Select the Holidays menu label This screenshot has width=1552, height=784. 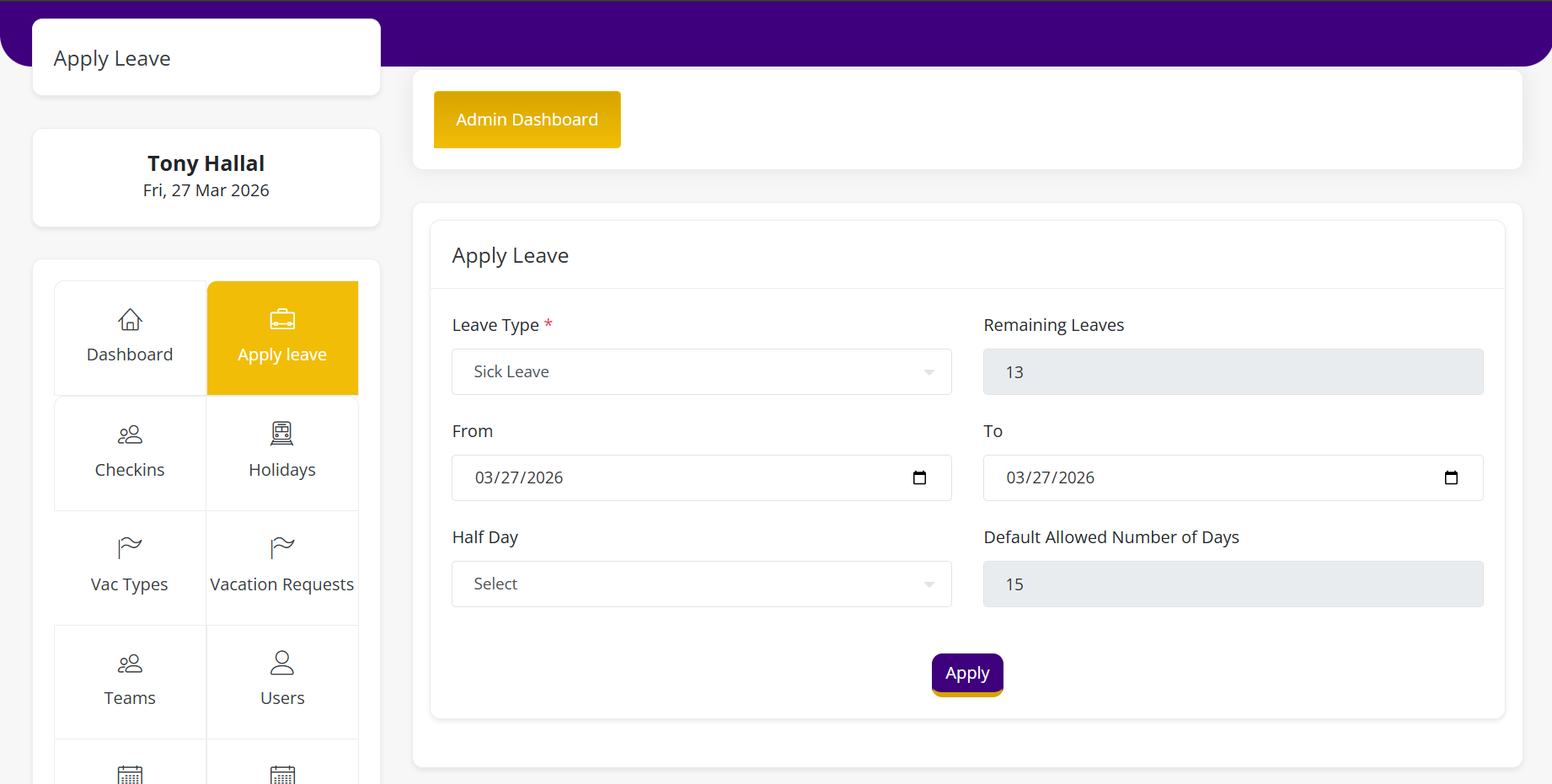click(282, 470)
